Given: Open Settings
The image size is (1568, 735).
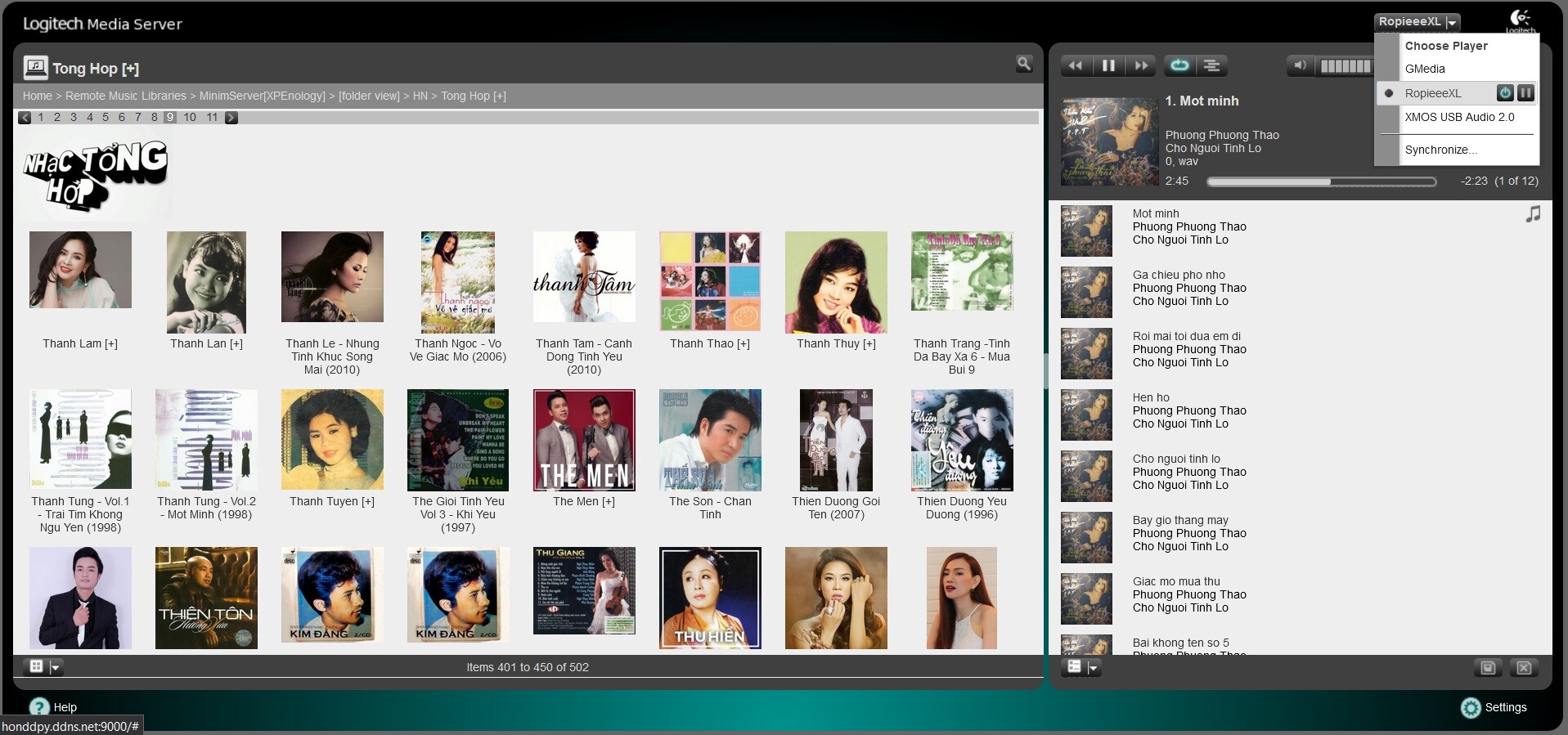Looking at the screenshot, I should tap(1494, 707).
